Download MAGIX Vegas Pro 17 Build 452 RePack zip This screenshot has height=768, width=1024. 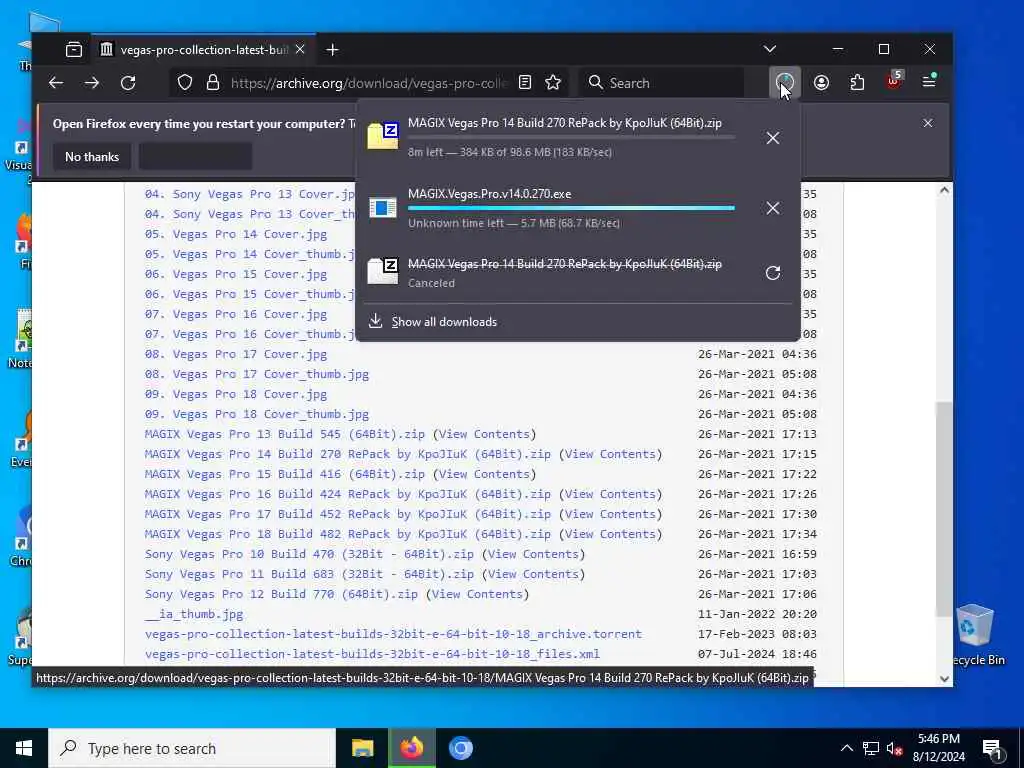pos(347,514)
